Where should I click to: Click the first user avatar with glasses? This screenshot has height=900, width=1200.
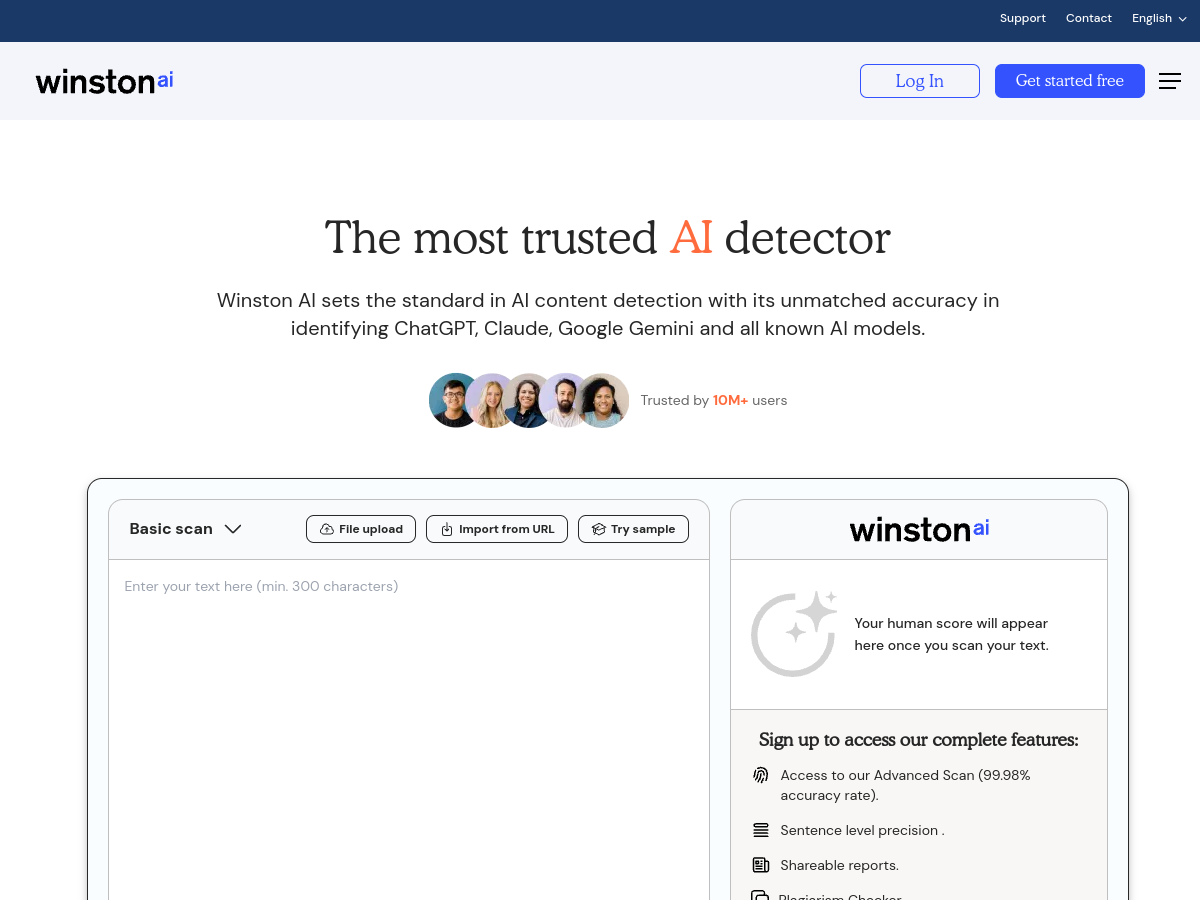(x=453, y=400)
